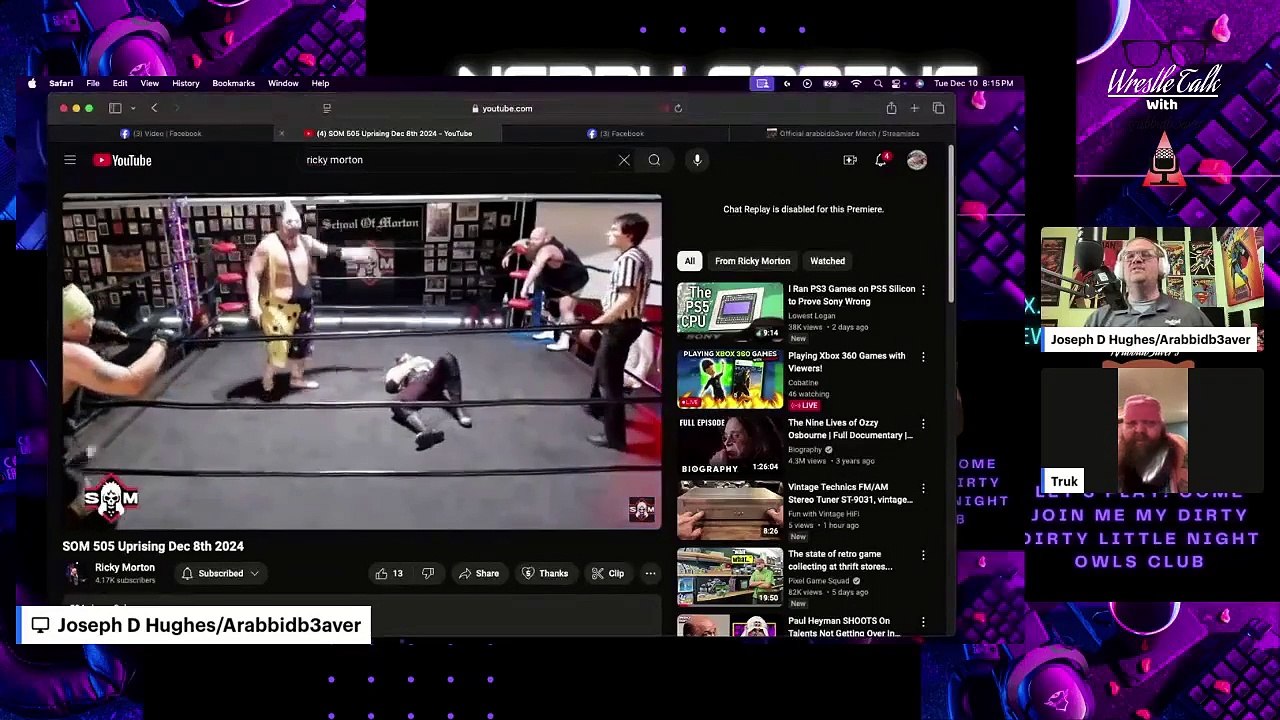This screenshot has width=1280, height=720.
Task: Open macOS Control Center icon
Action: point(896,83)
